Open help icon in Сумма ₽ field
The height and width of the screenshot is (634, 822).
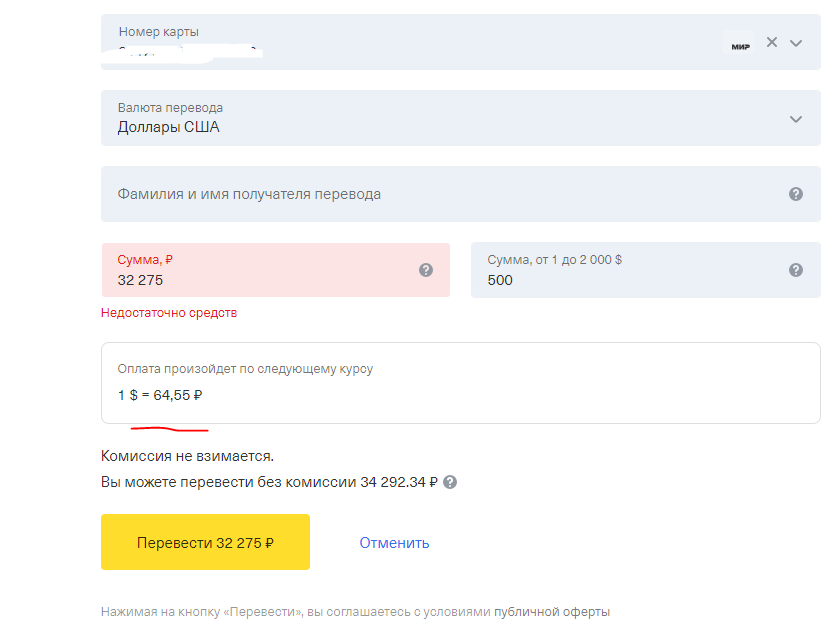426,270
